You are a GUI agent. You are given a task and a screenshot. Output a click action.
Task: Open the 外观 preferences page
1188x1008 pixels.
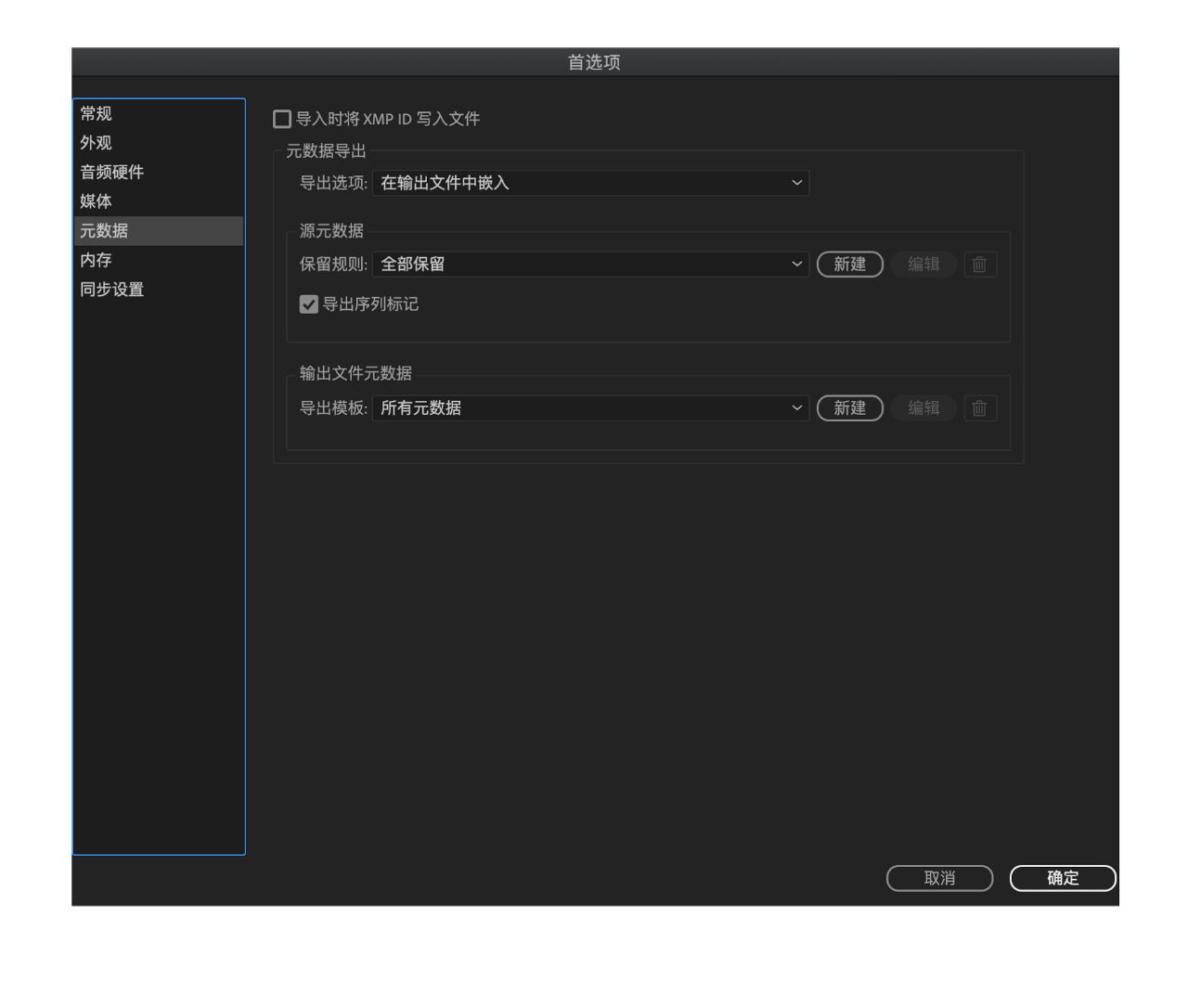tap(97, 143)
